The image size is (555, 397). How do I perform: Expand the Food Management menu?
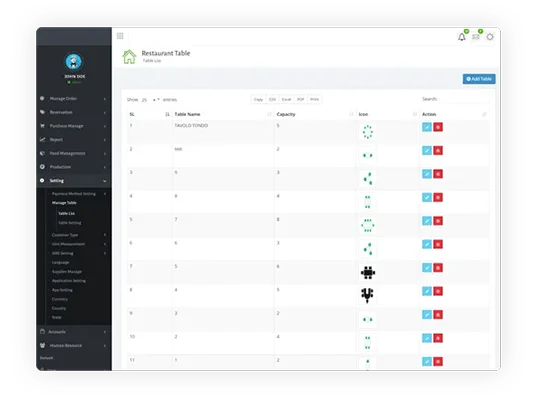coord(74,153)
